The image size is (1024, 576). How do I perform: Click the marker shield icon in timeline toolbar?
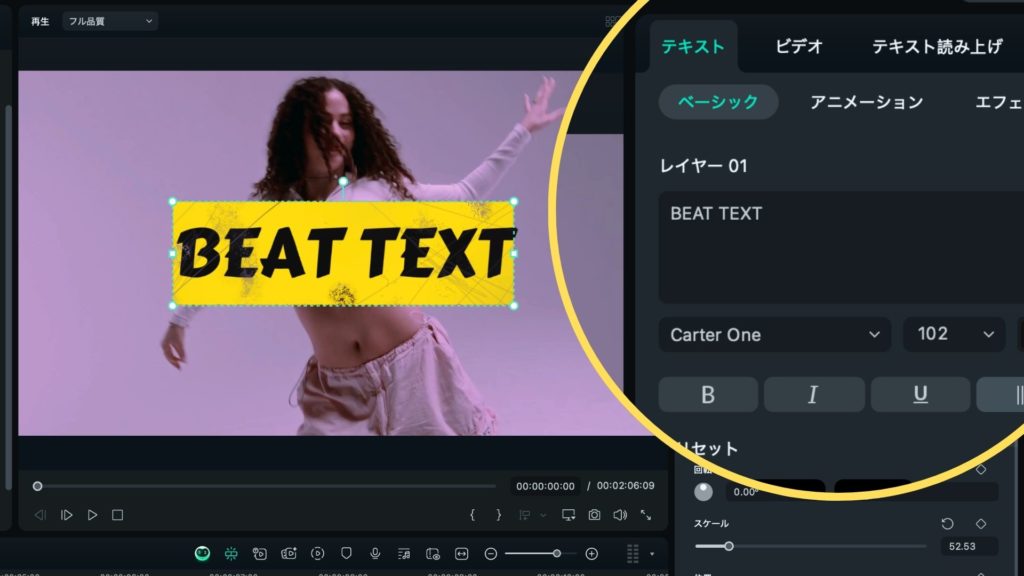pos(346,553)
